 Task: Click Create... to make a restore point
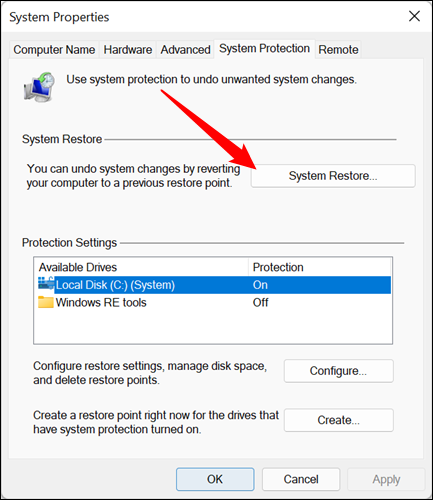pos(339,420)
